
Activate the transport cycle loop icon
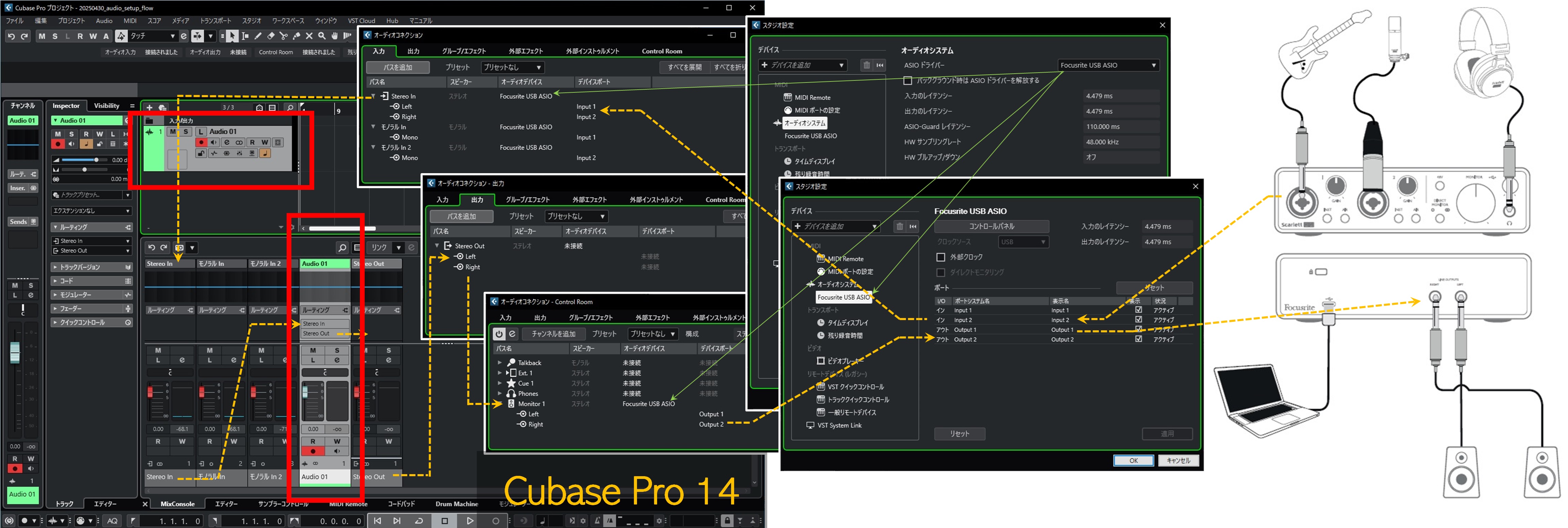(419, 521)
